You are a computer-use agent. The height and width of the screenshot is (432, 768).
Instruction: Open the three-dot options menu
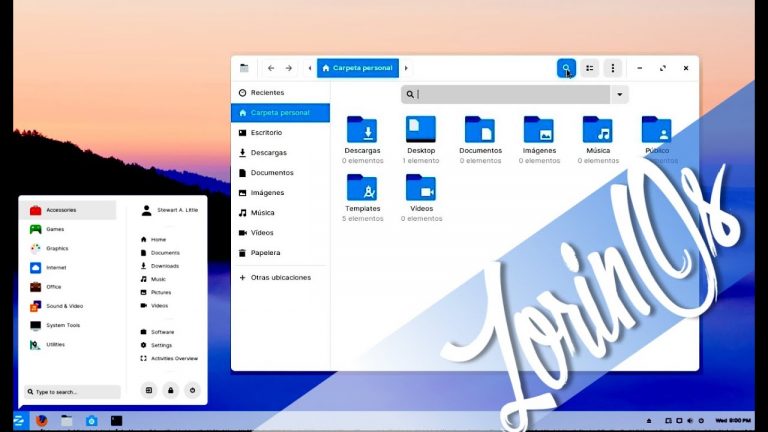pos(613,68)
